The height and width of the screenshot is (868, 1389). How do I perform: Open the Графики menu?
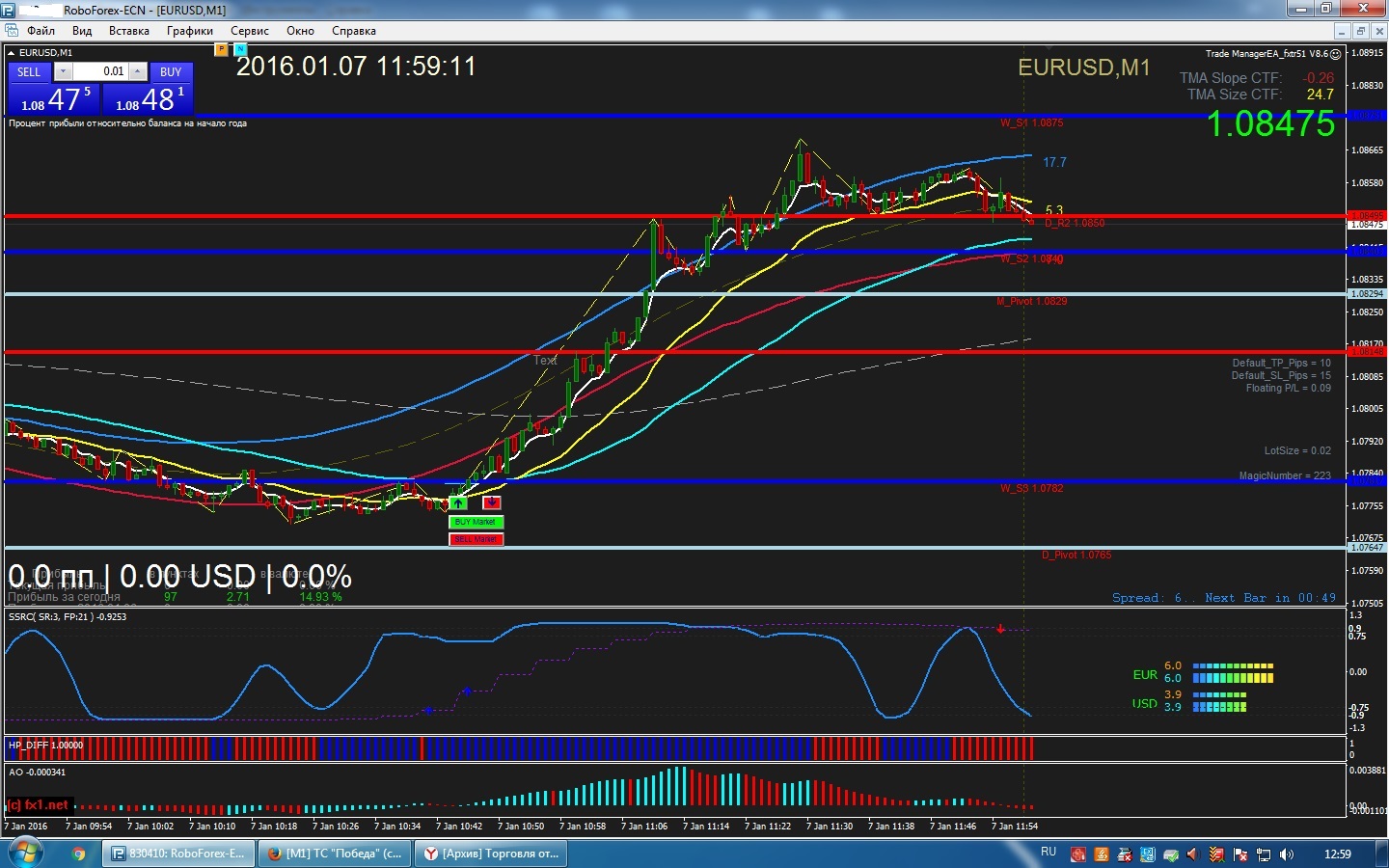pos(189,31)
